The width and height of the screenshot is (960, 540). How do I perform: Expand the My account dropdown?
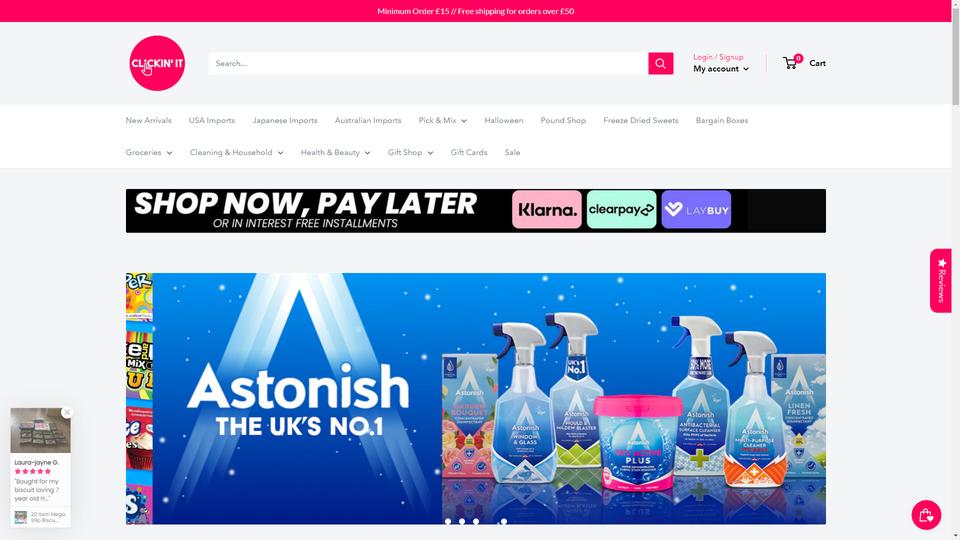[721, 69]
